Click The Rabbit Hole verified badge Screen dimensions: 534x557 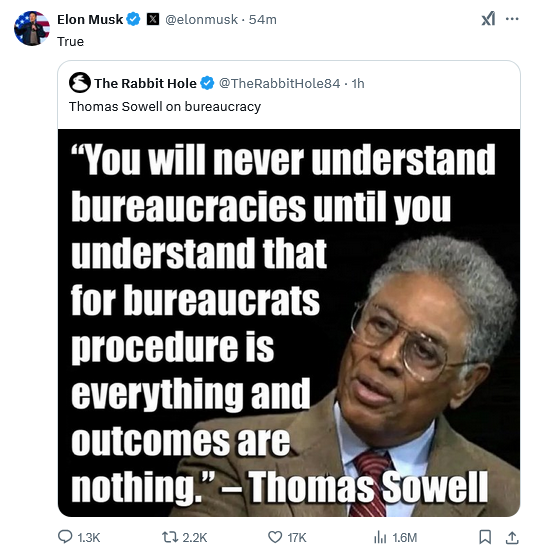[207, 83]
